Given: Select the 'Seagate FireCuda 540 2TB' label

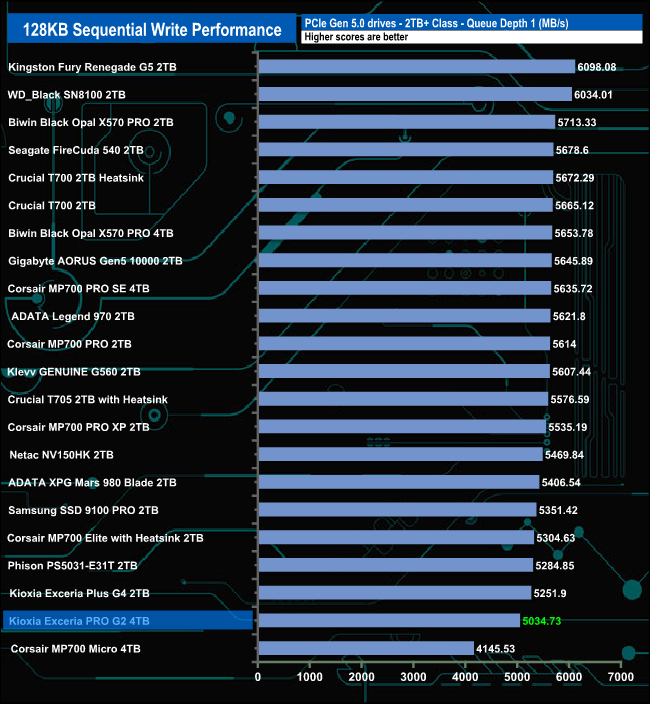Looking at the screenshot, I should pyautogui.click(x=76, y=150).
